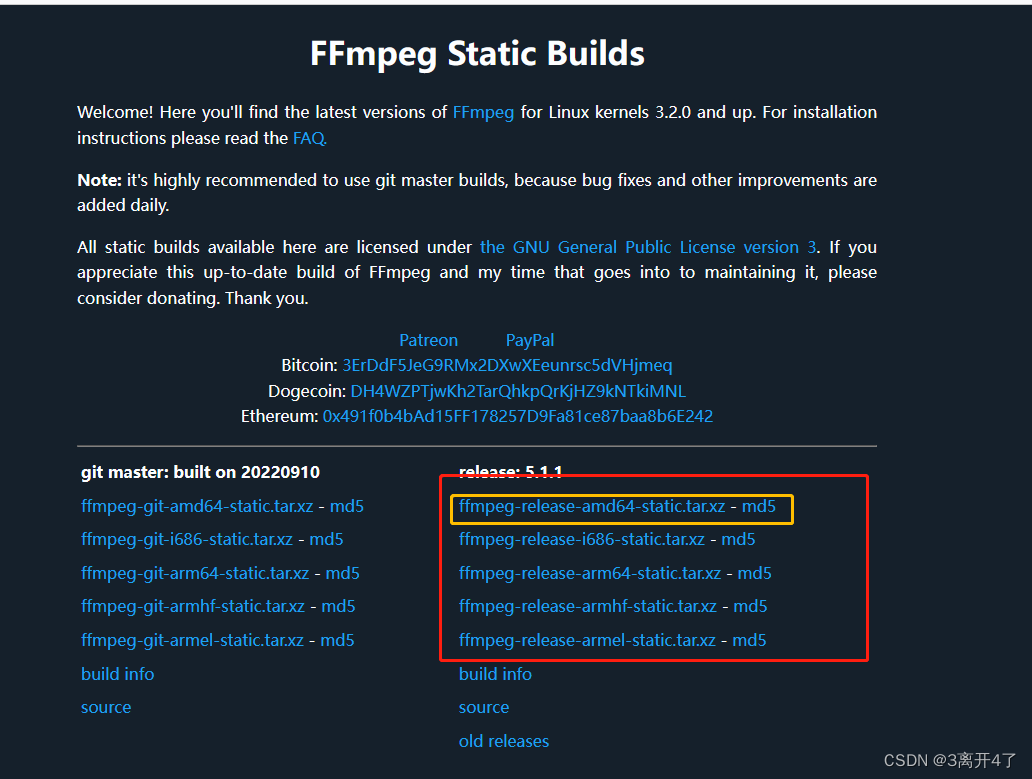Open the Patreon donation page
Screen dimensions: 1032x779
tap(428, 339)
